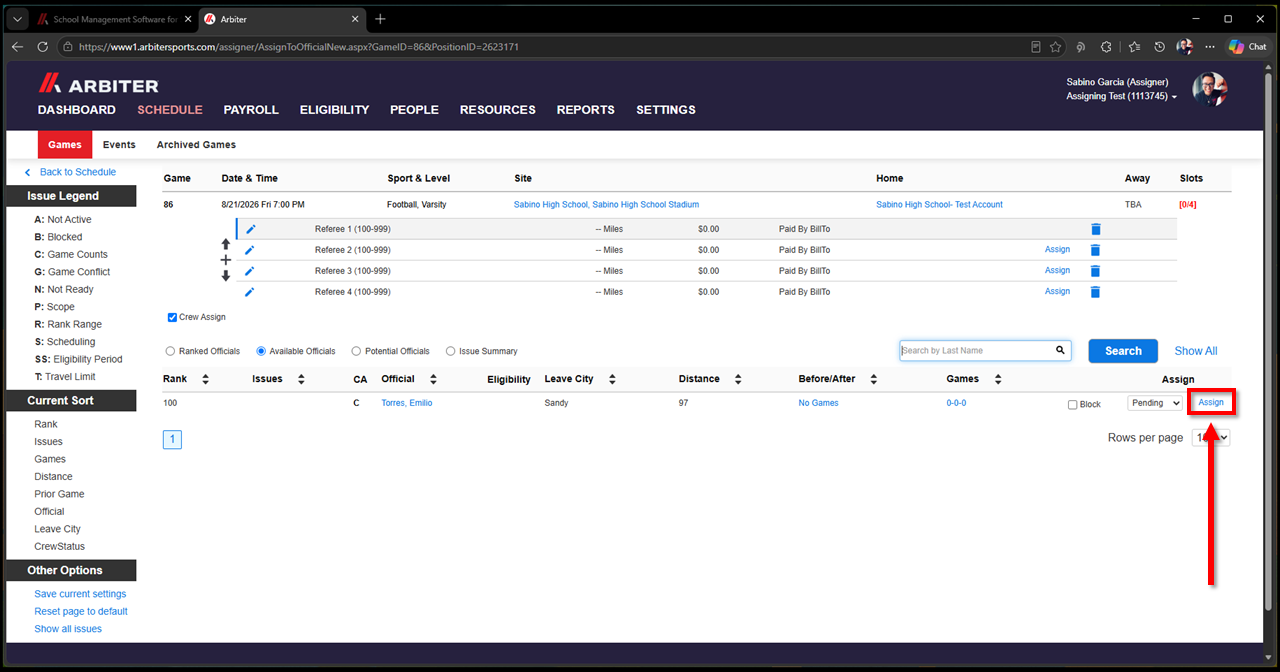Click the Leave City column sort arrows

611,379
